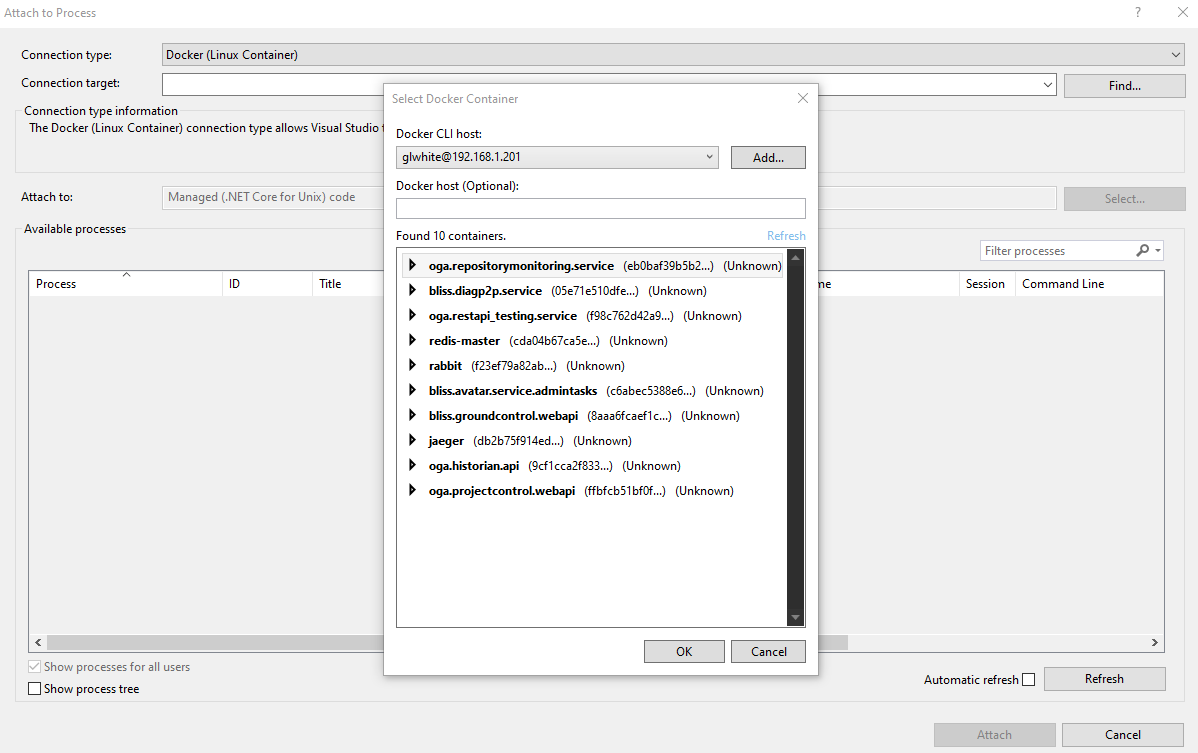The width and height of the screenshot is (1198, 753).
Task: Click the Find... button
Action: (x=1124, y=86)
